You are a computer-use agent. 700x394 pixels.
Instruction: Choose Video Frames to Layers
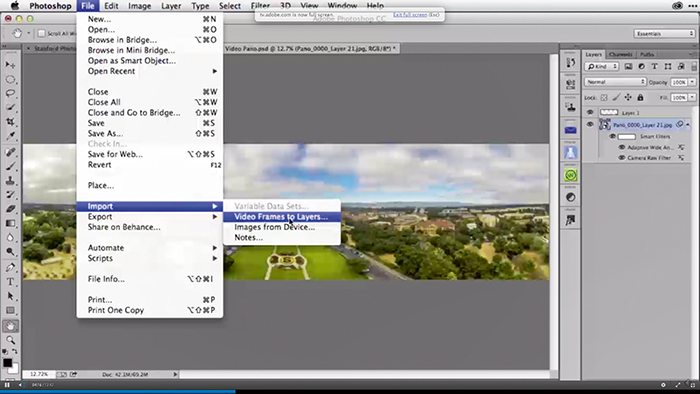tap(281, 217)
